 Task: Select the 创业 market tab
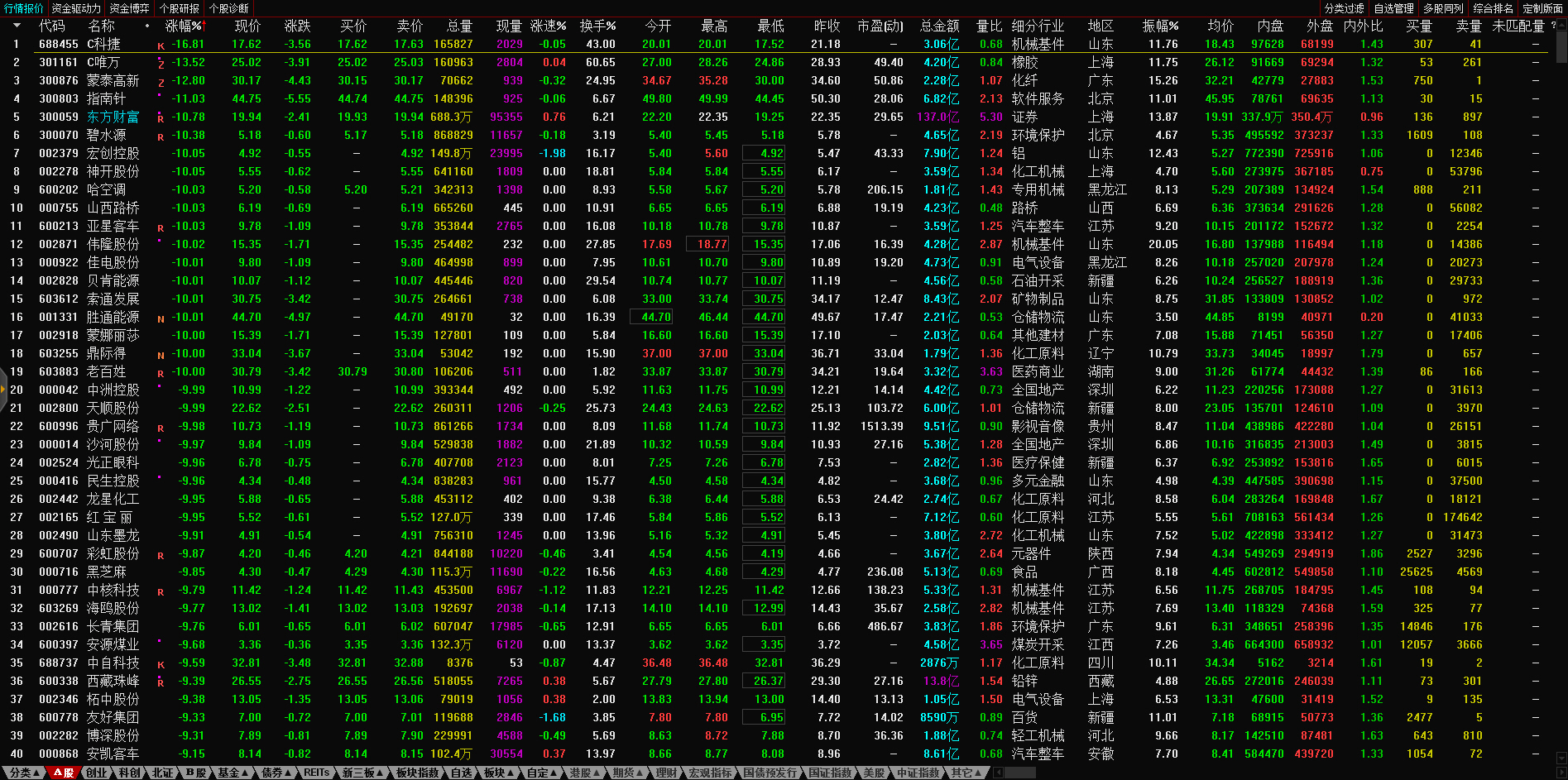tap(96, 773)
